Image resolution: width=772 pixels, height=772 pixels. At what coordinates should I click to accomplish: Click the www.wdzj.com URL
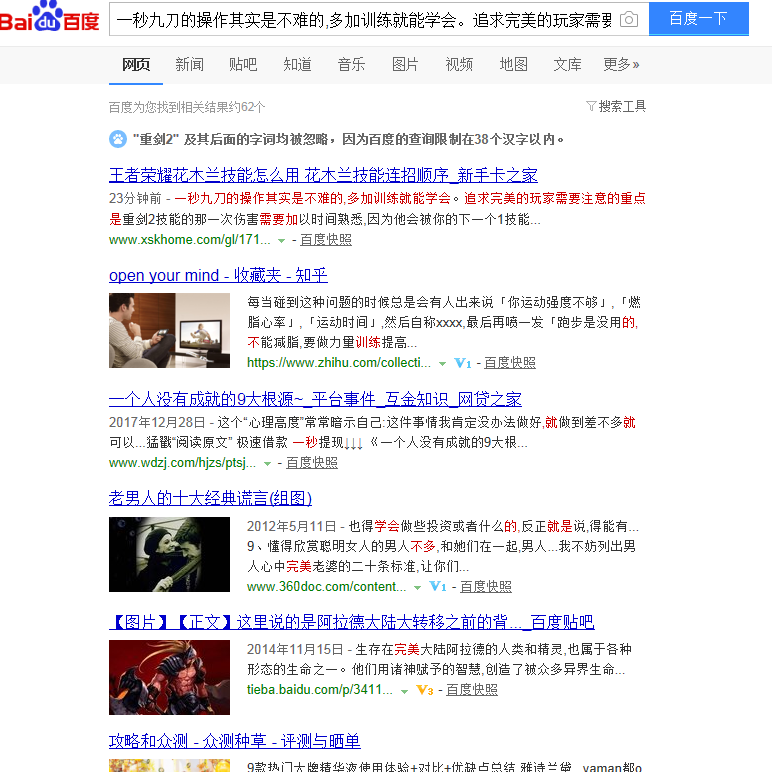[x=182, y=463]
